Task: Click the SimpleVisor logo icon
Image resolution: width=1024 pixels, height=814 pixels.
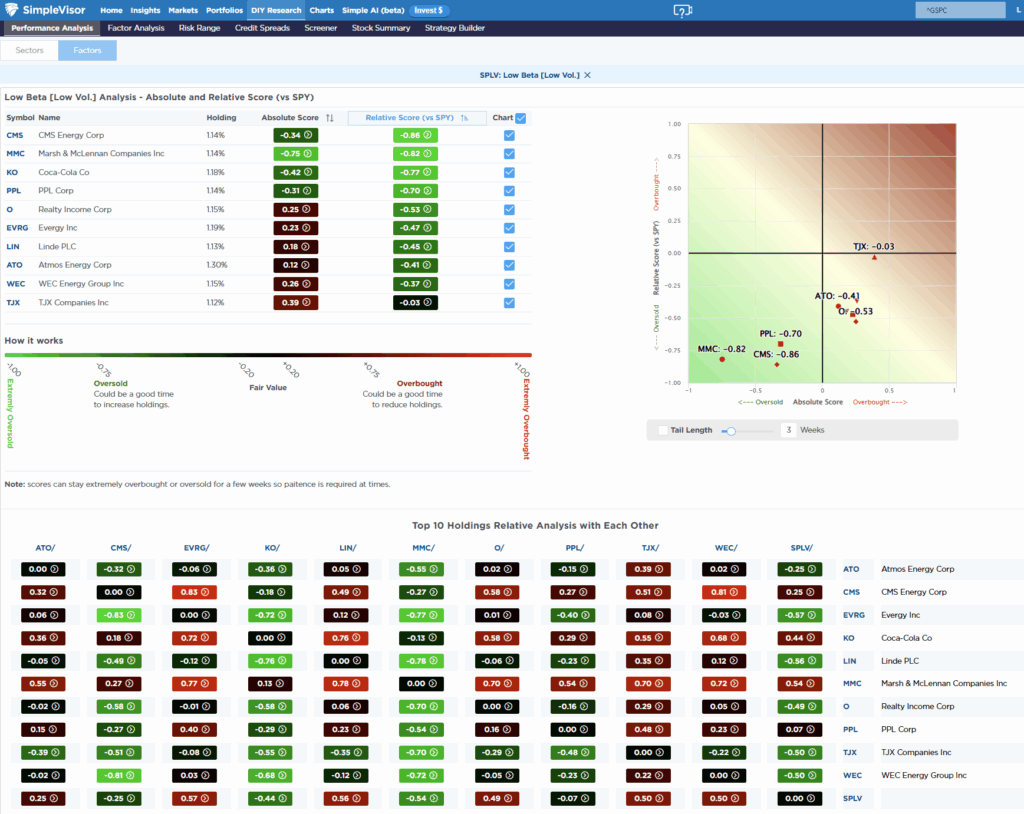Action: pyautogui.click(x=12, y=10)
